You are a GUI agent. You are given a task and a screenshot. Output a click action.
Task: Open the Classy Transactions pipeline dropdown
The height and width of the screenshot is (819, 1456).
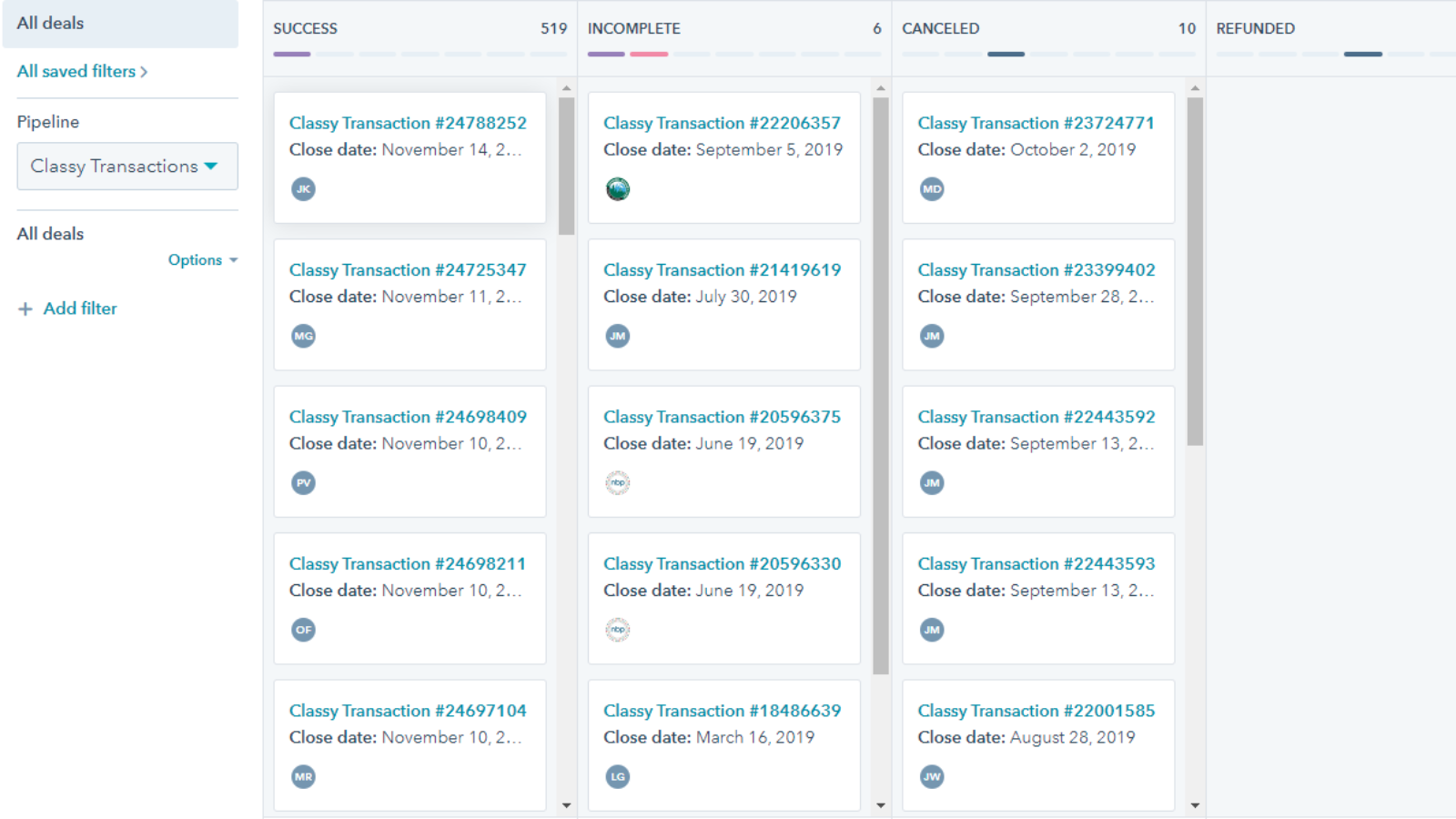pyautogui.click(x=126, y=167)
